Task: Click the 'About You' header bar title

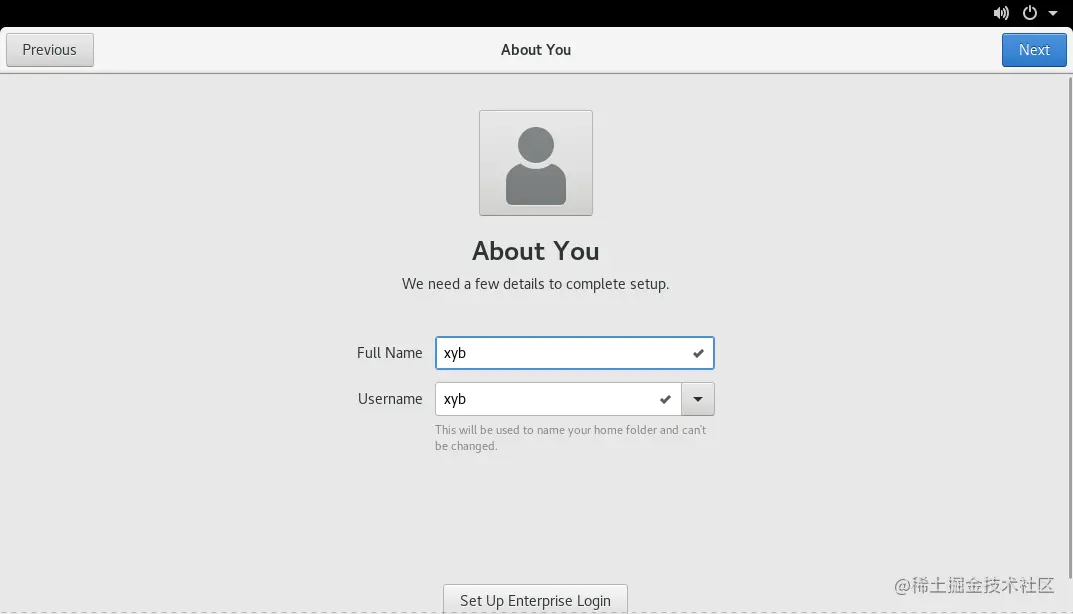Action: (536, 50)
